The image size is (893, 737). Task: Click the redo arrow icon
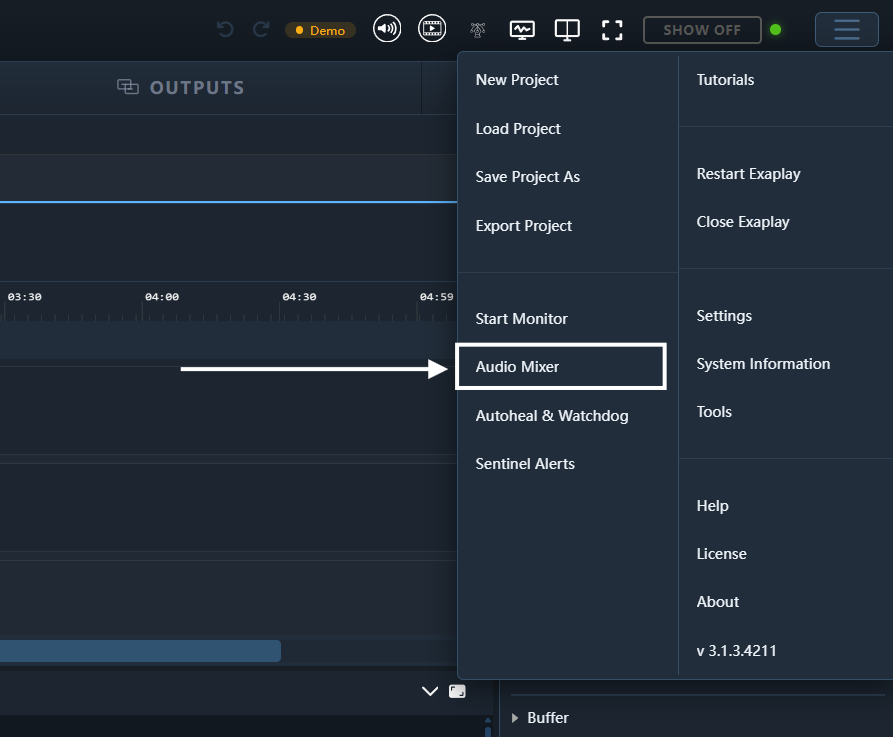(x=261, y=29)
